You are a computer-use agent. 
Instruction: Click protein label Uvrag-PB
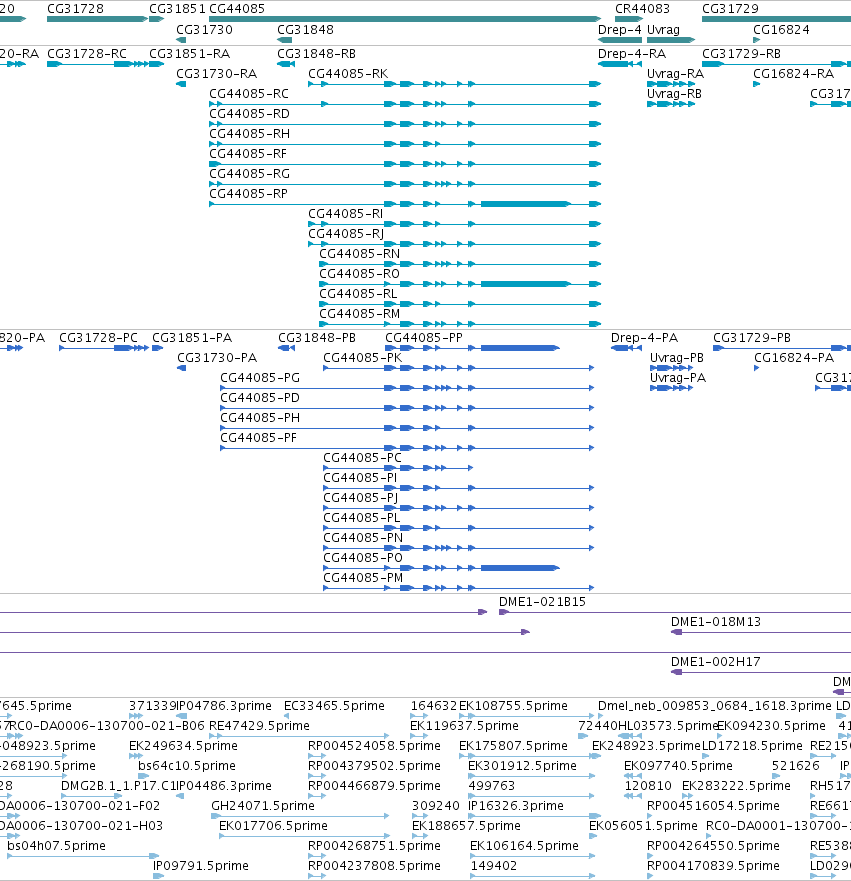[677, 358]
